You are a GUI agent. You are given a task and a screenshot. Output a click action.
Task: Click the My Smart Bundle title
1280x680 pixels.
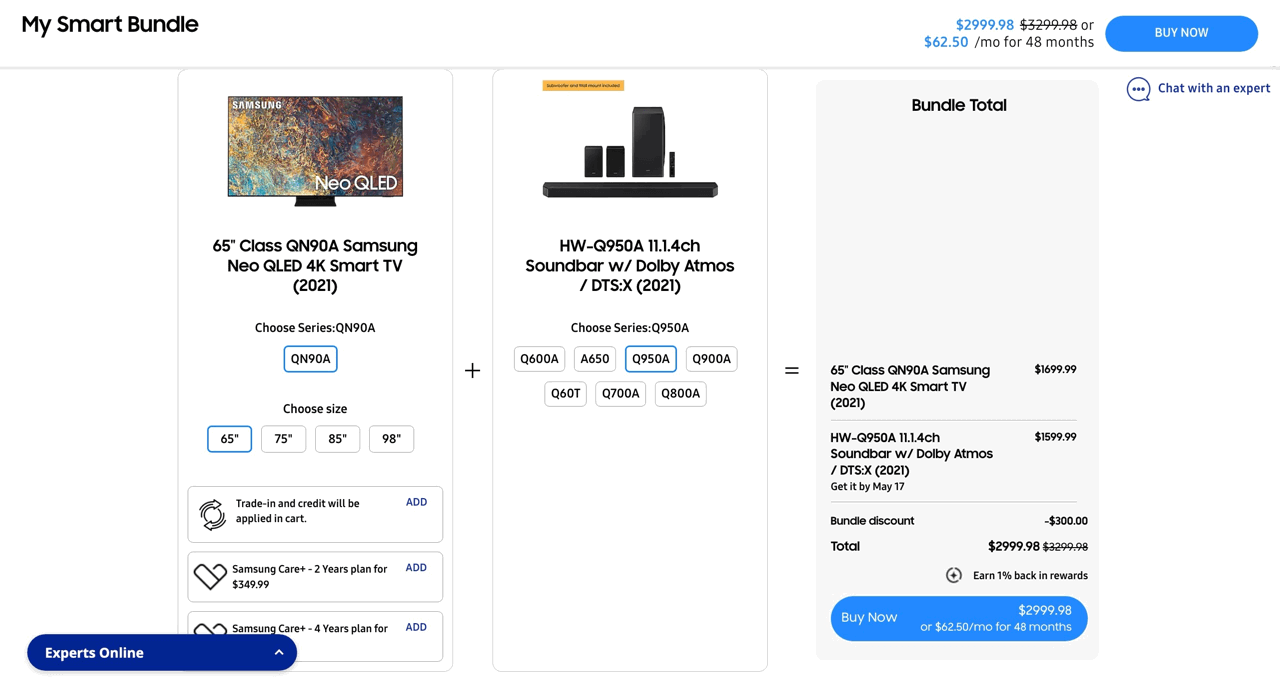(x=110, y=24)
